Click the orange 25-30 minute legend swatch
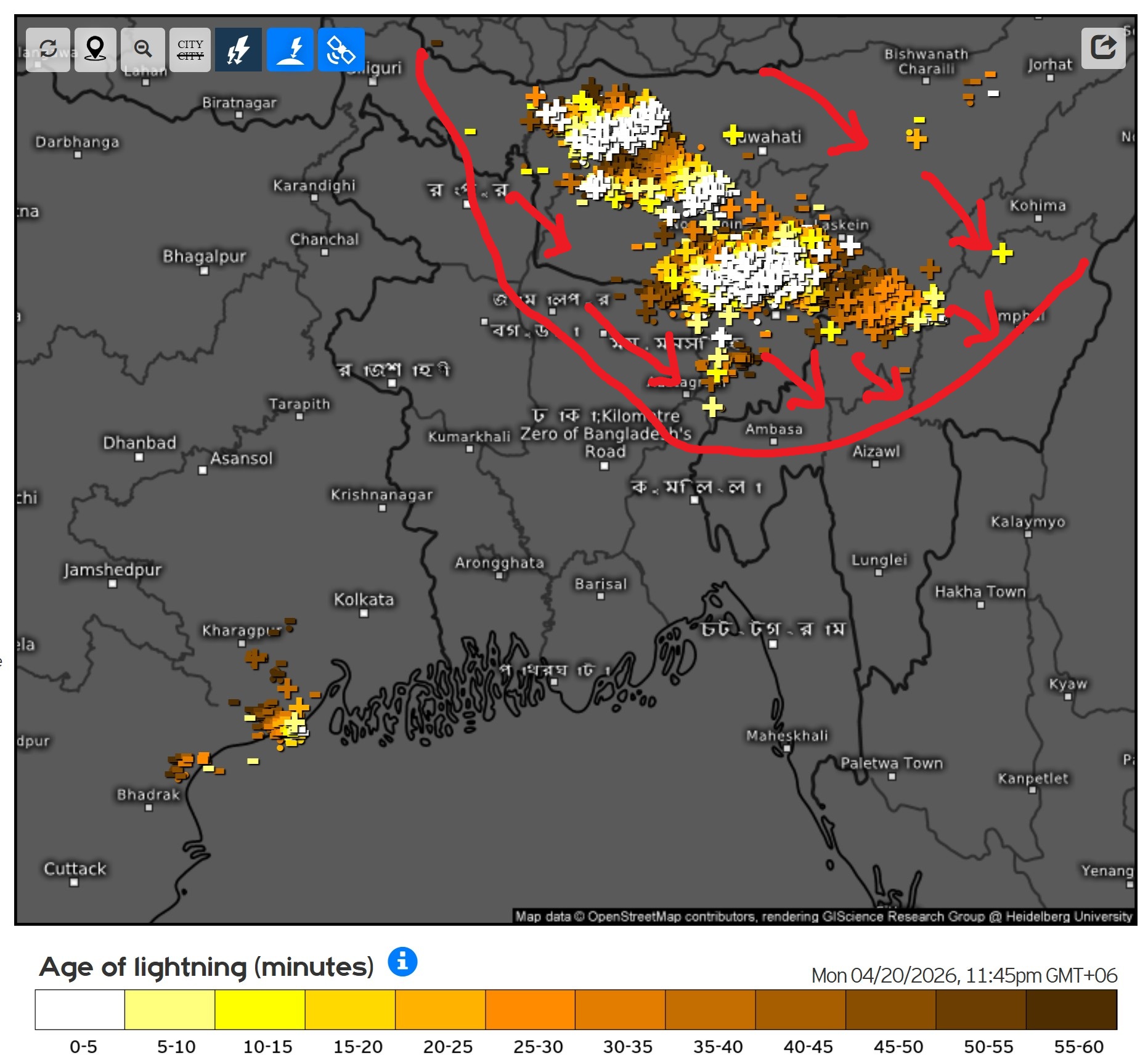Image resolution: width=1148 pixels, height=1059 pixels. pyautogui.click(x=530, y=1009)
